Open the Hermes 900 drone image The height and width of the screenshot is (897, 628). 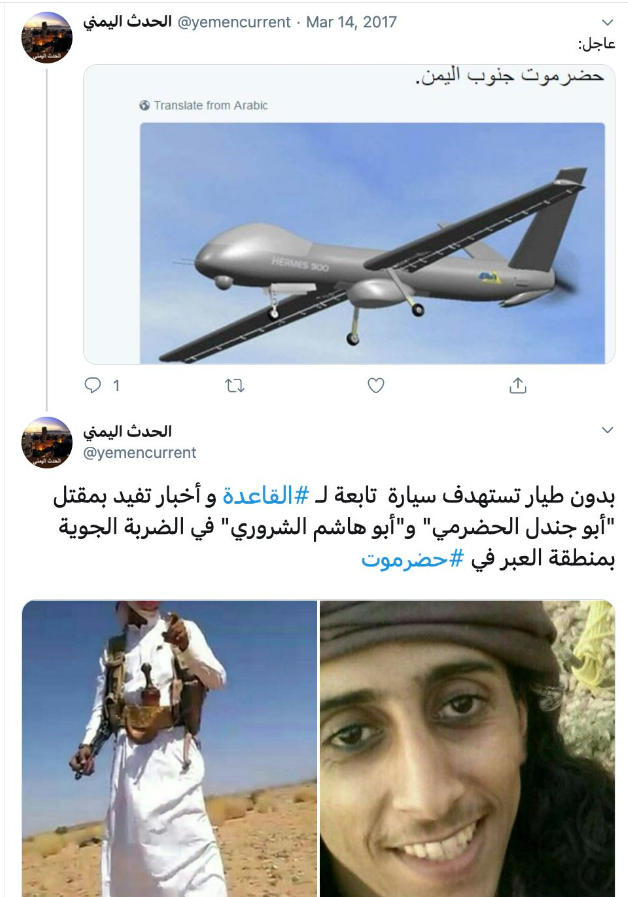tap(372, 243)
